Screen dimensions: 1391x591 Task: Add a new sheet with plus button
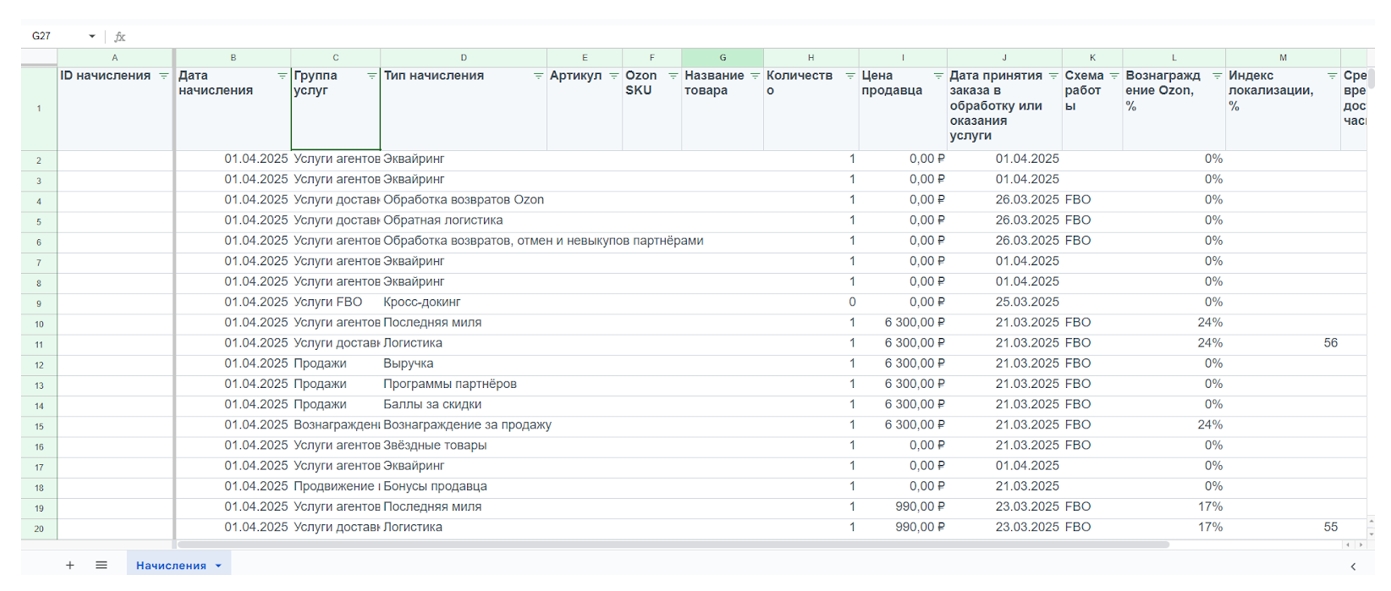pos(70,565)
